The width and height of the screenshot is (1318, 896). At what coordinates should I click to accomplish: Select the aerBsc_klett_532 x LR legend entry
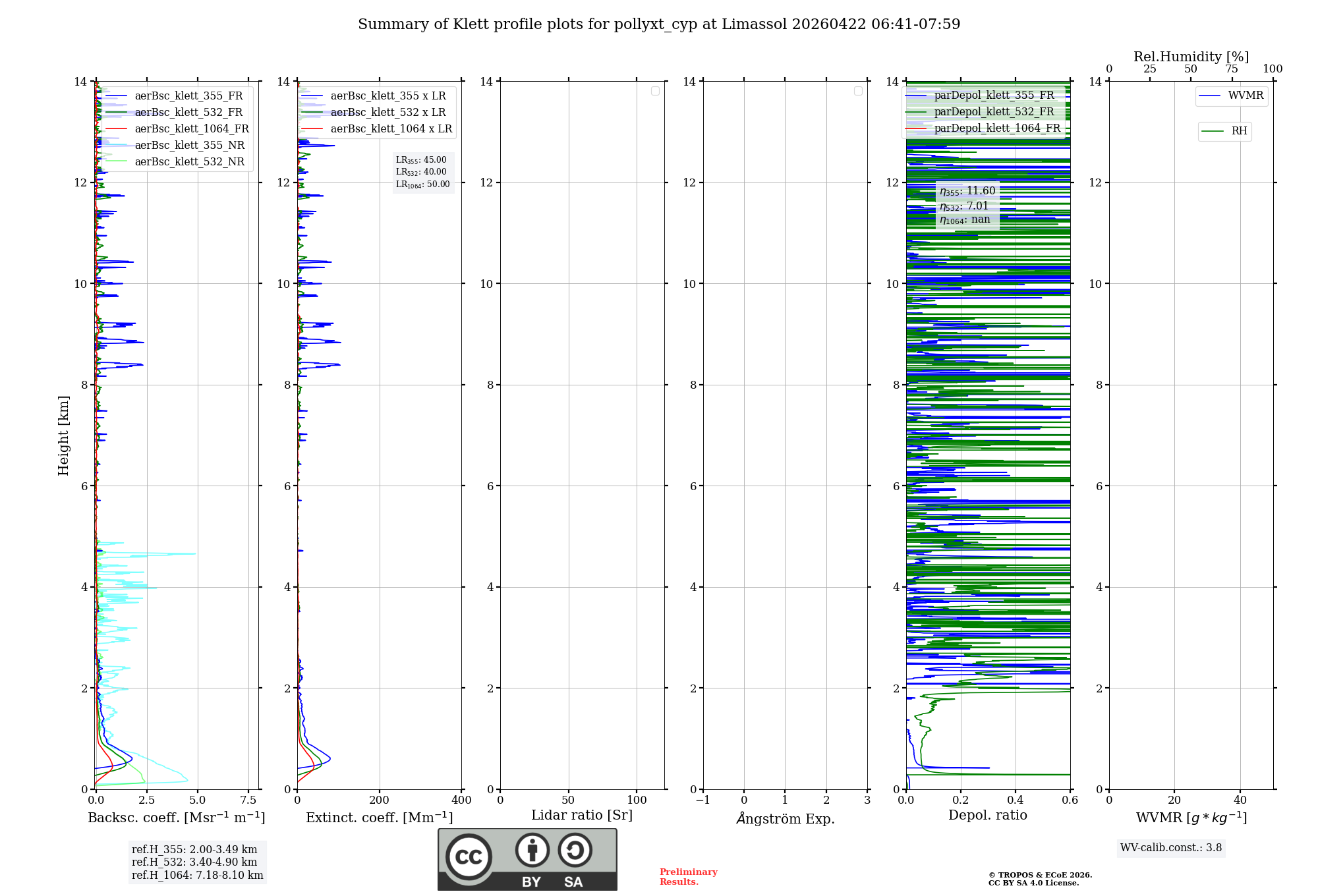click(x=387, y=113)
